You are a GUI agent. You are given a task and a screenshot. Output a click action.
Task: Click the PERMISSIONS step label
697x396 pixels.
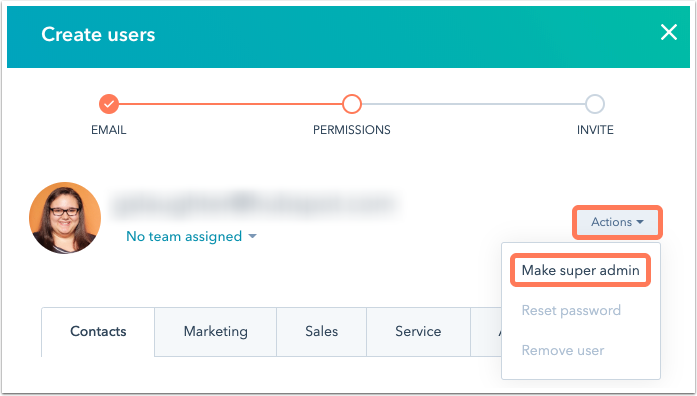coord(352,130)
